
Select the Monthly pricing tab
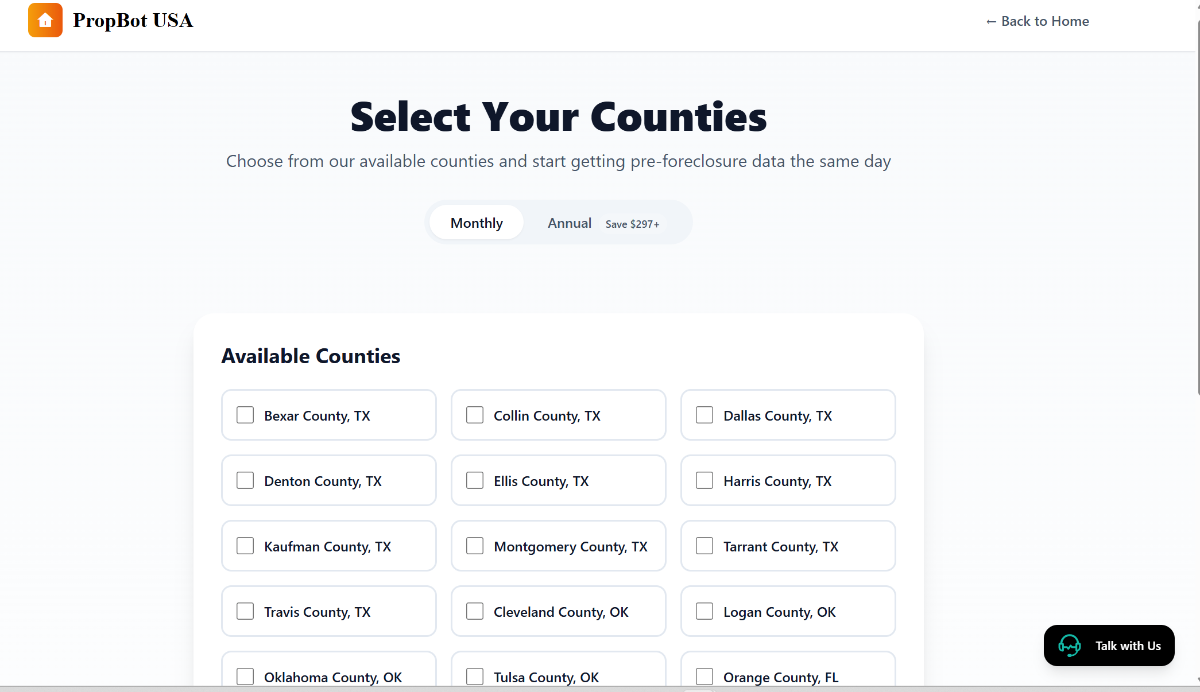[x=476, y=222]
